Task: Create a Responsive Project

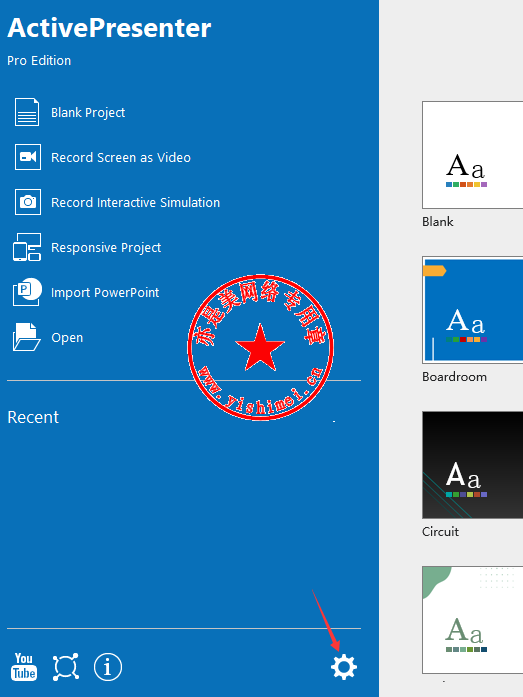Action: (106, 248)
